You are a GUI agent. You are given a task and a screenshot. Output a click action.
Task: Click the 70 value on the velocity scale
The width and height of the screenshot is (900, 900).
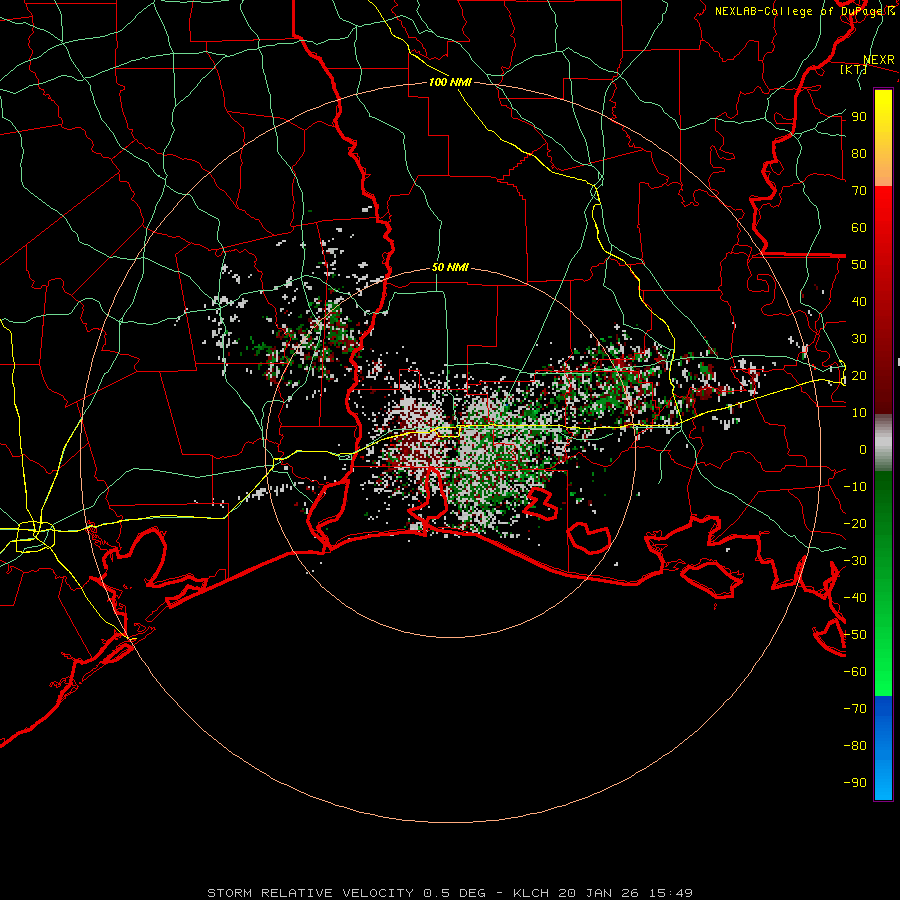859,191
